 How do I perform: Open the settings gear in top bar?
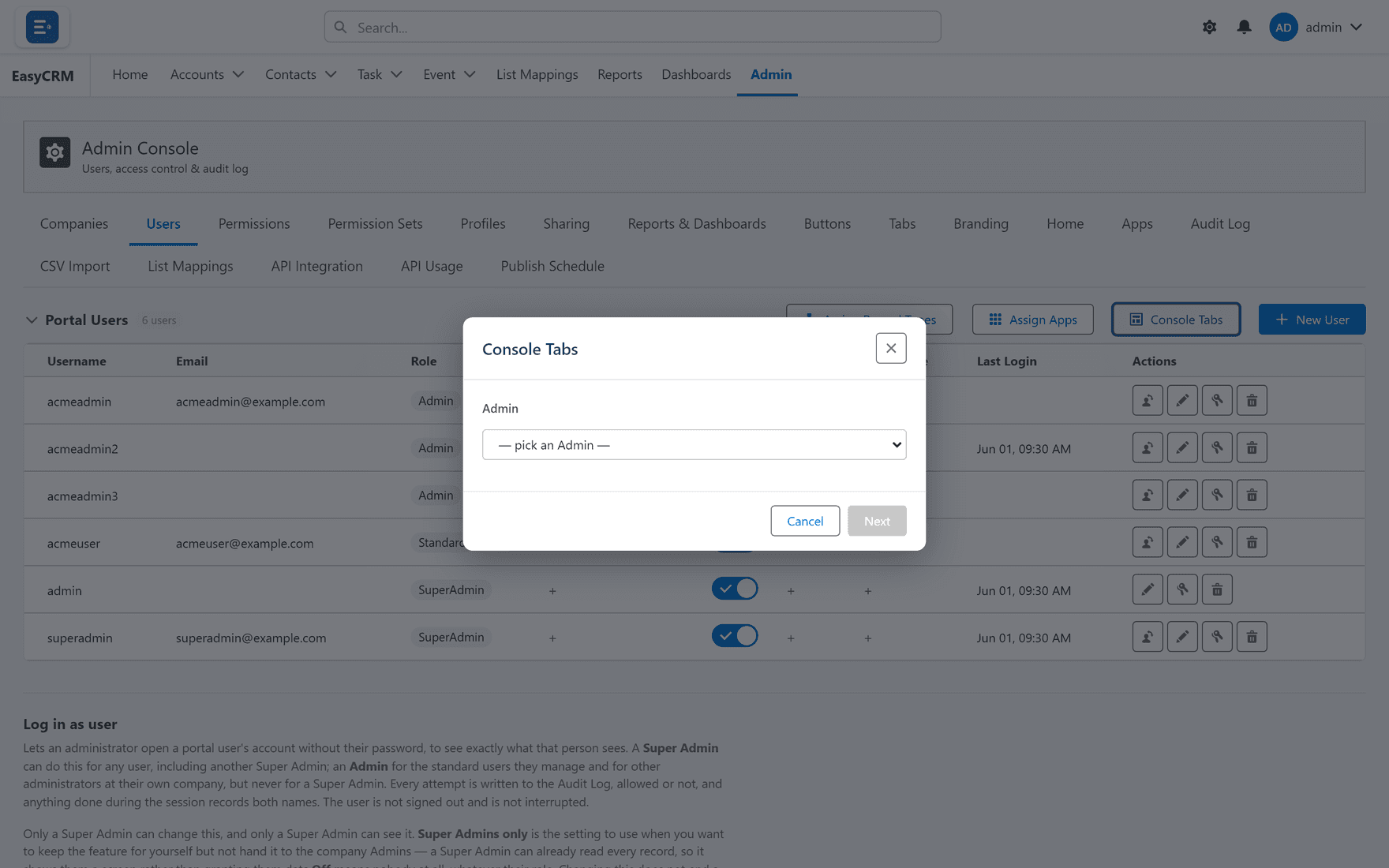(x=1209, y=27)
